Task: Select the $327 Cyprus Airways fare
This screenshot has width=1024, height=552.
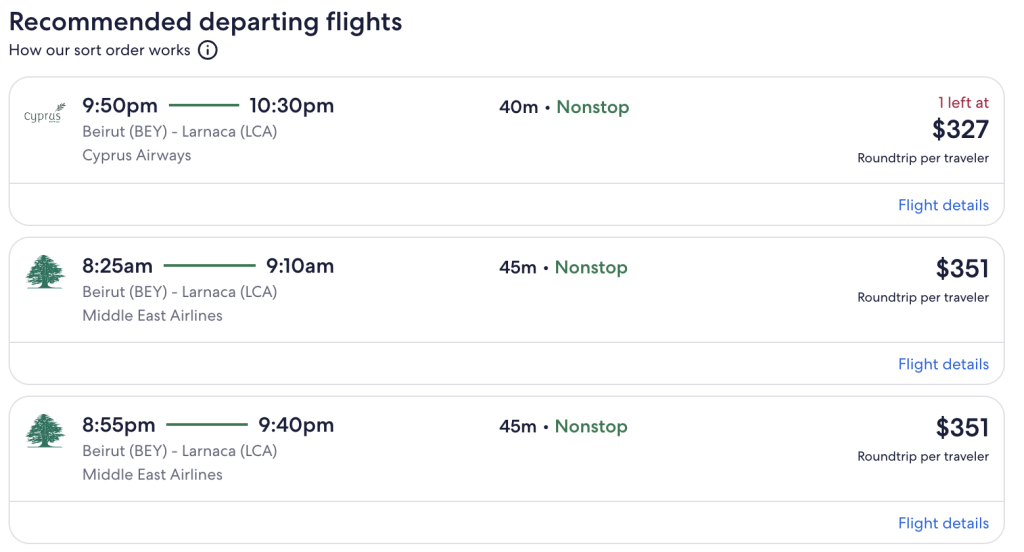Action: 960,129
